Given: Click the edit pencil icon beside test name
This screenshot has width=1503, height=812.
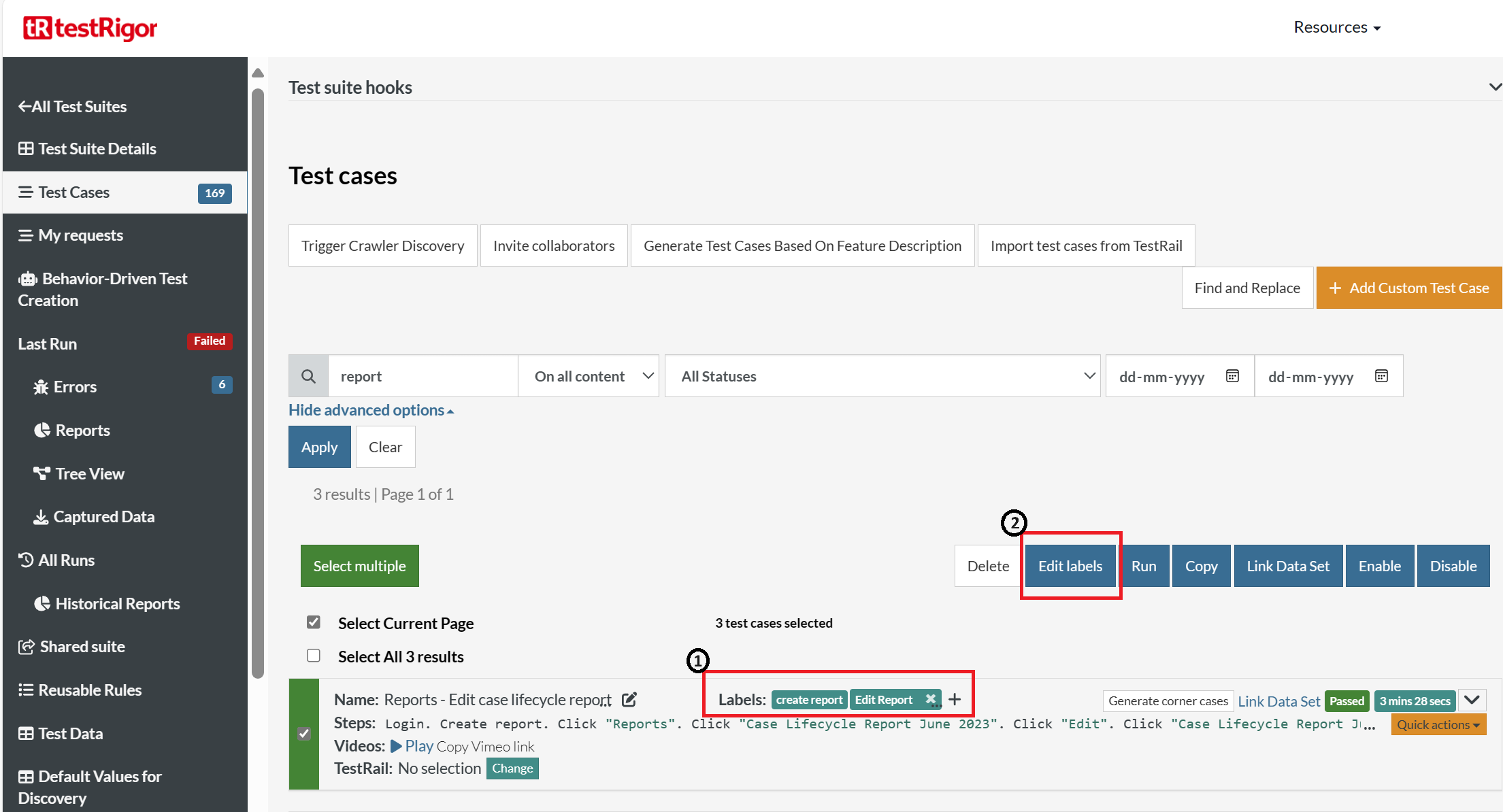Looking at the screenshot, I should click(629, 699).
